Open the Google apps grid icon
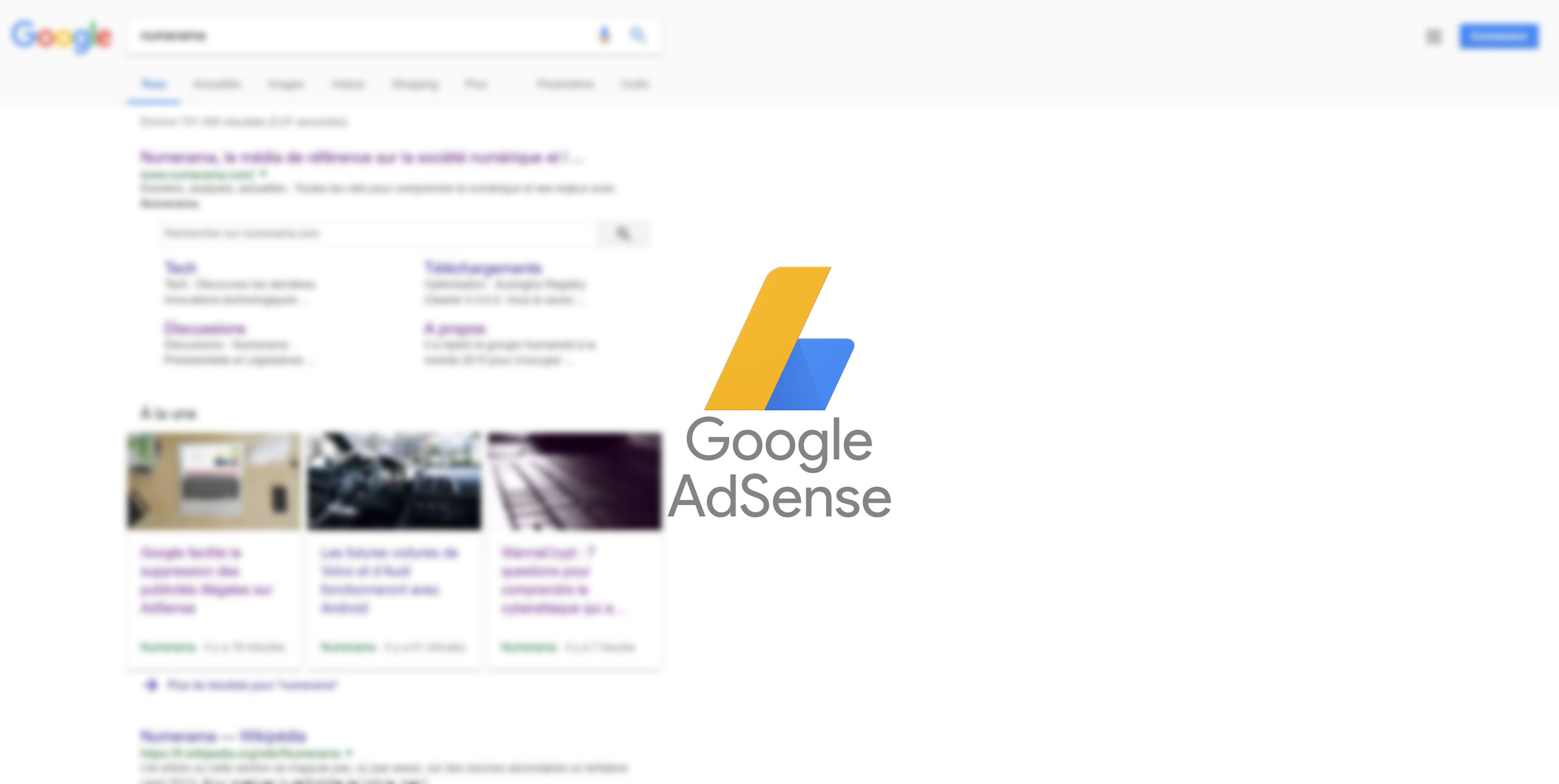Viewport: 1559px width, 784px height. [1433, 36]
